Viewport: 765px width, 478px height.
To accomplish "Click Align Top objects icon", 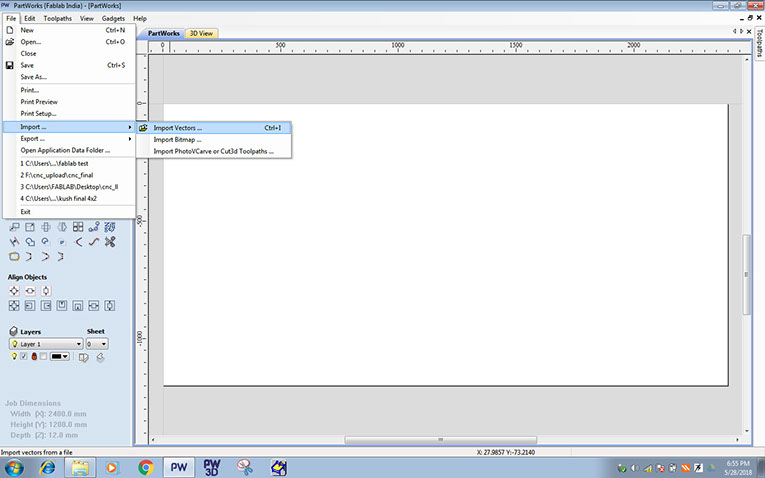I will (x=62, y=306).
